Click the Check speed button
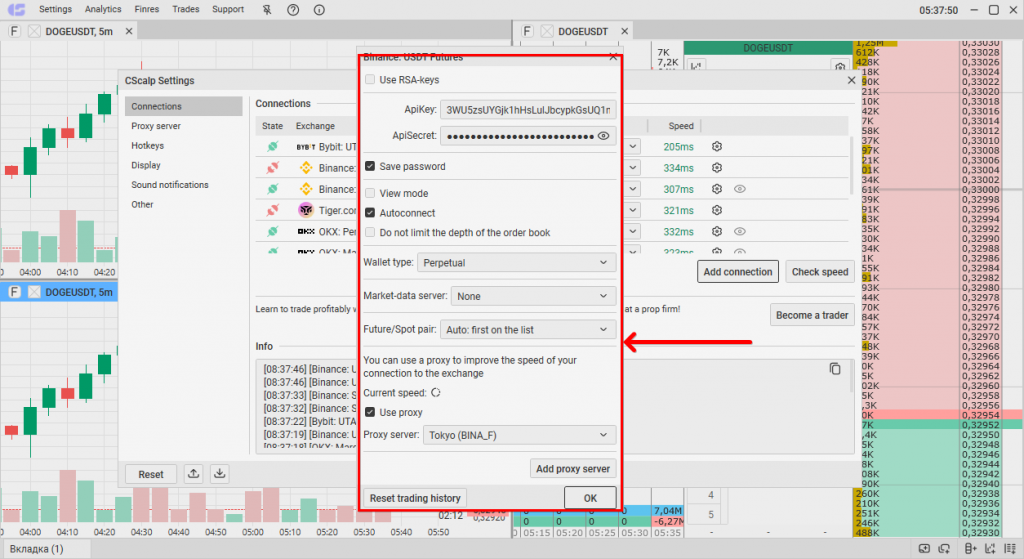The width and height of the screenshot is (1024, 559). point(820,272)
